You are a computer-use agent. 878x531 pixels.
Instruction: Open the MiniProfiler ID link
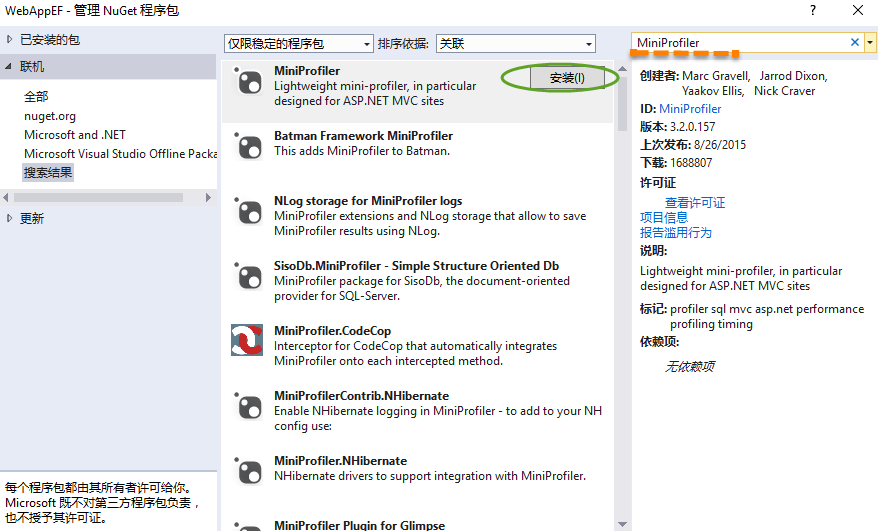(x=690, y=109)
